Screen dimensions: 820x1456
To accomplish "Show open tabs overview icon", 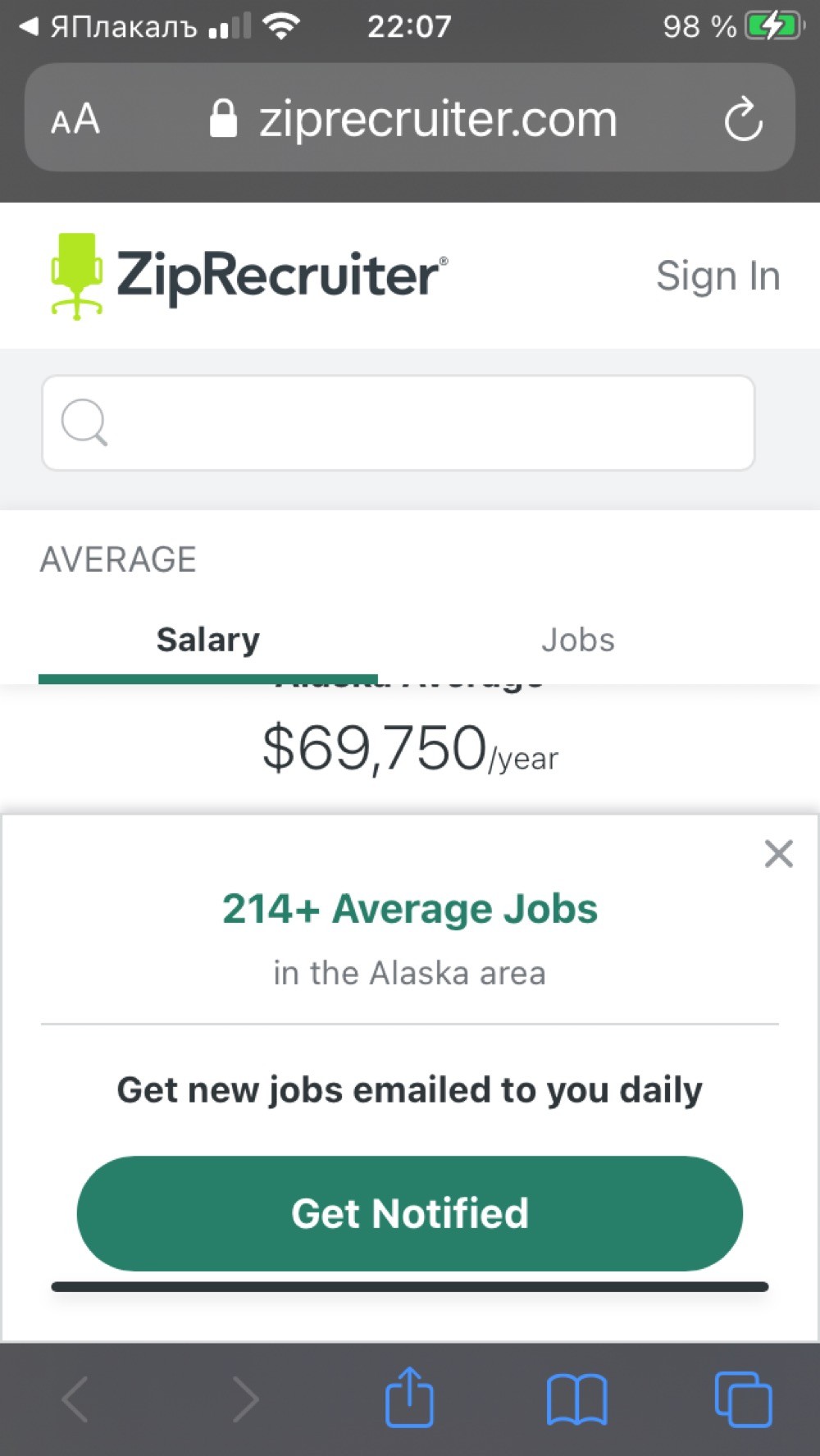I will click(743, 1399).
